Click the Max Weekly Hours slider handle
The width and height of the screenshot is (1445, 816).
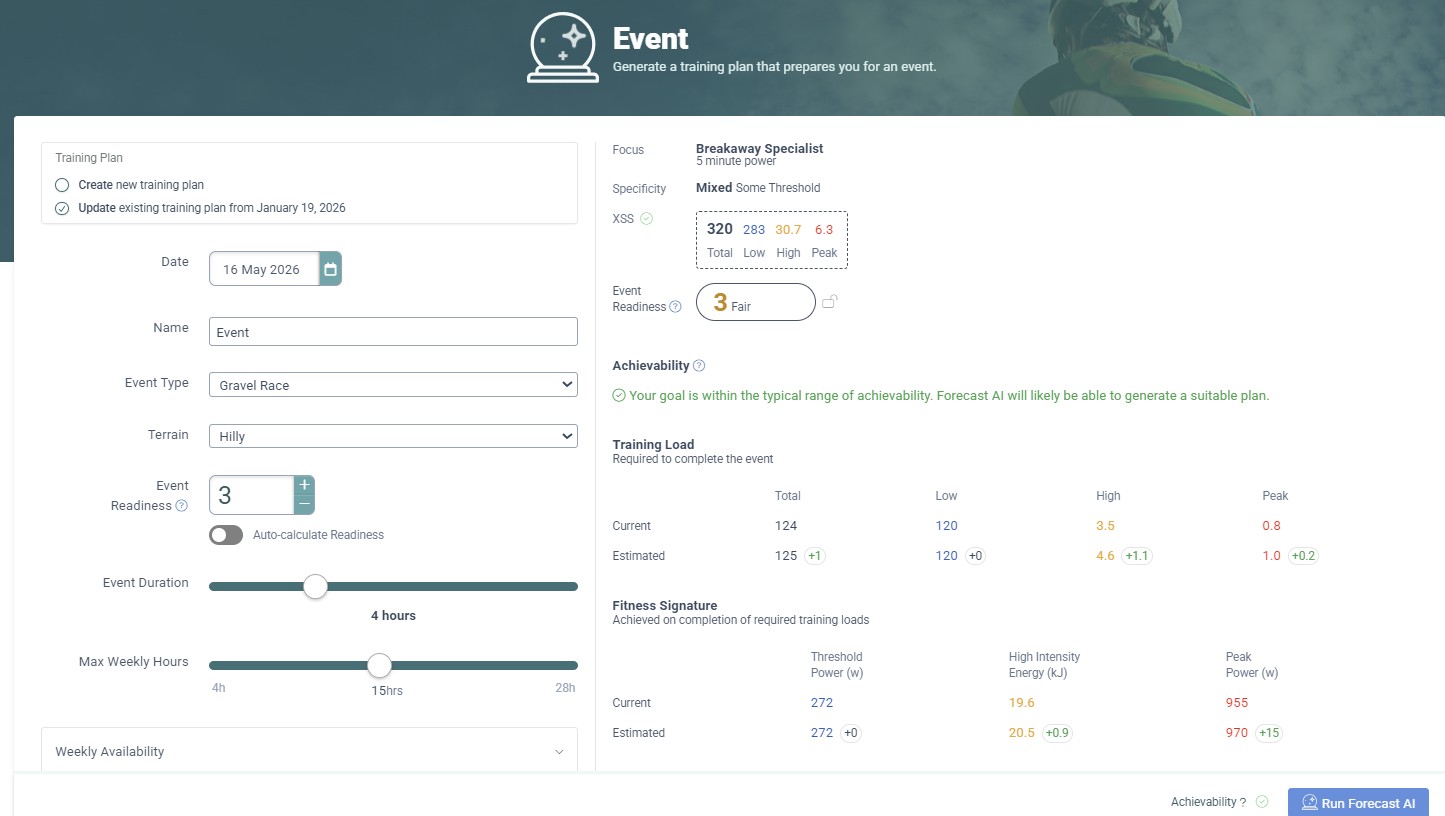point(379,665)
